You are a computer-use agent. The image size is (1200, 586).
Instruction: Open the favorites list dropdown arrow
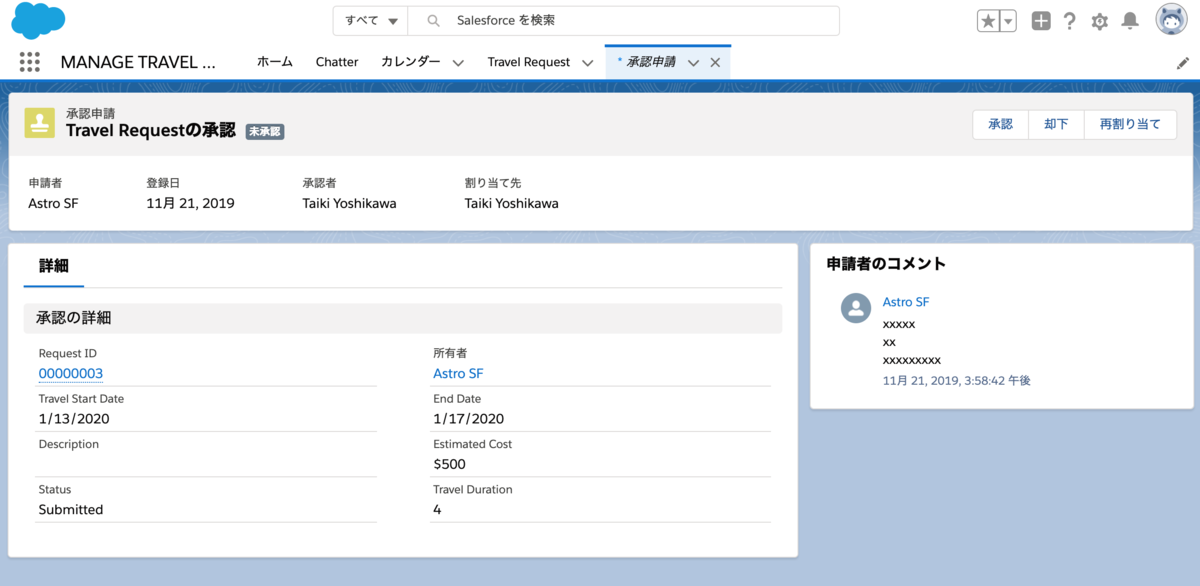(1008, 21)
